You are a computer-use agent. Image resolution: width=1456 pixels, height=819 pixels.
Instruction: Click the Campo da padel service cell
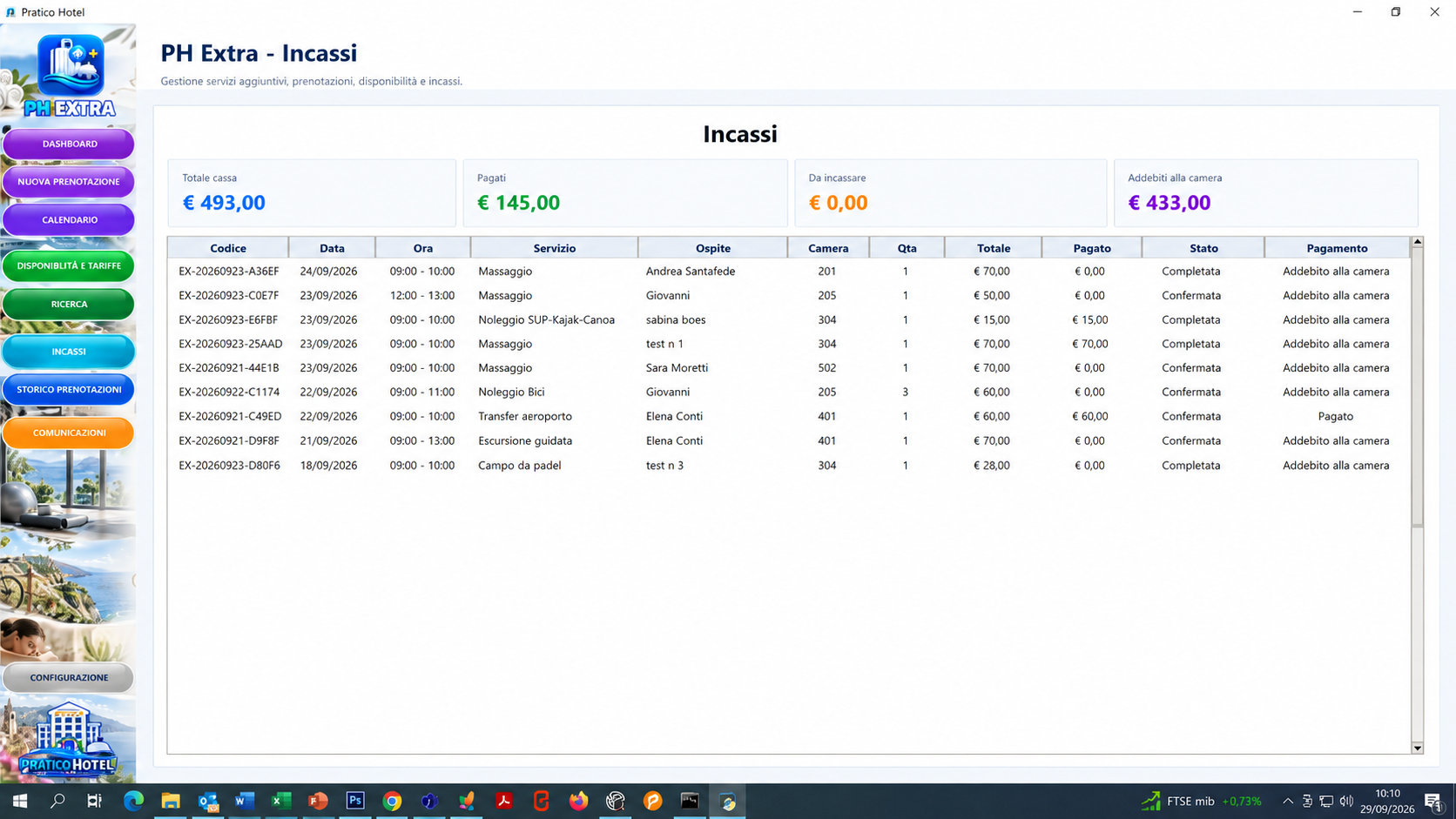pos(519,466)
